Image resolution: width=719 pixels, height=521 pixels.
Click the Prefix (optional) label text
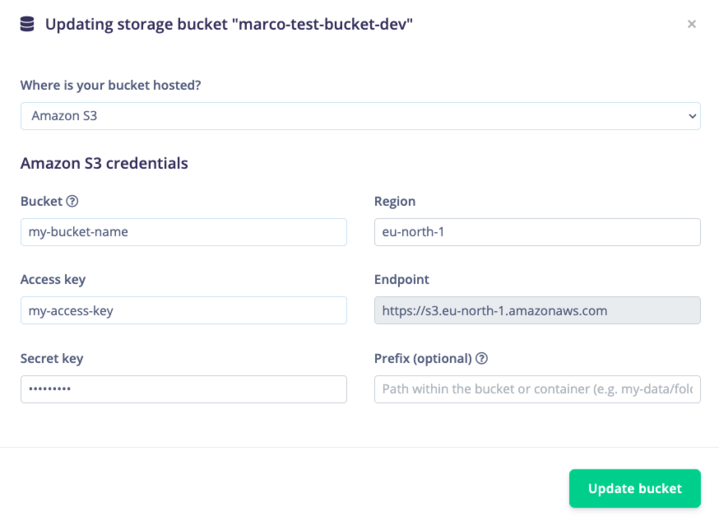click(x=423, y=358)
